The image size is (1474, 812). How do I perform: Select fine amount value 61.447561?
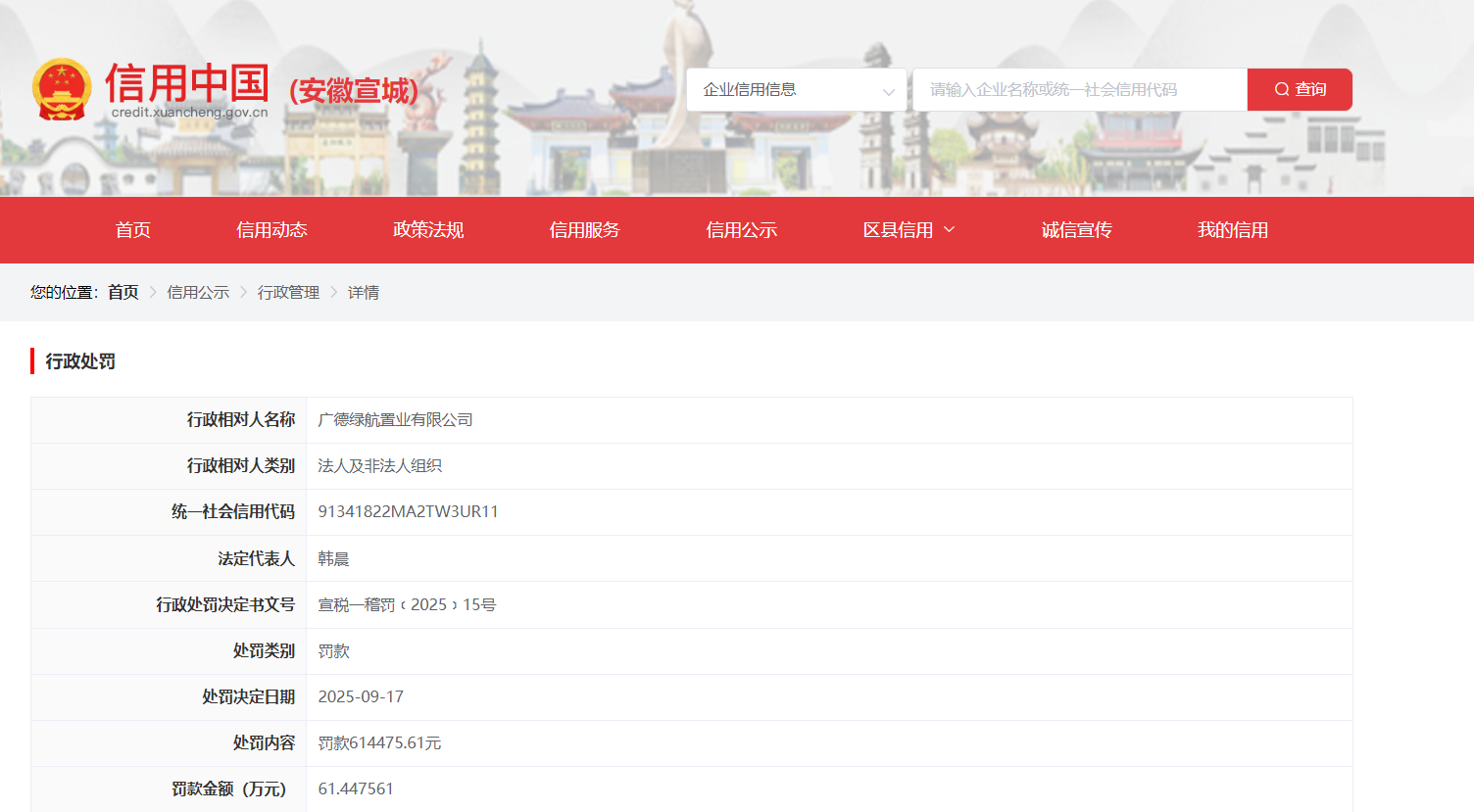click(x=356, y=789)
